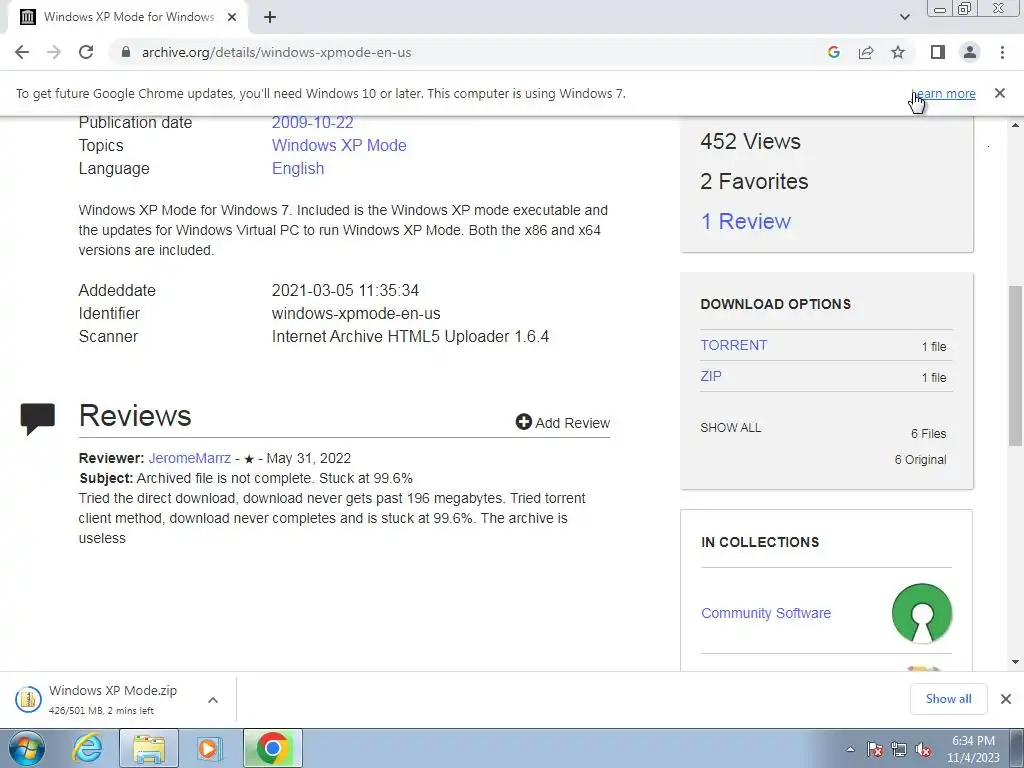
Task: Download via the TORRENT option
Action: (733, 345)
